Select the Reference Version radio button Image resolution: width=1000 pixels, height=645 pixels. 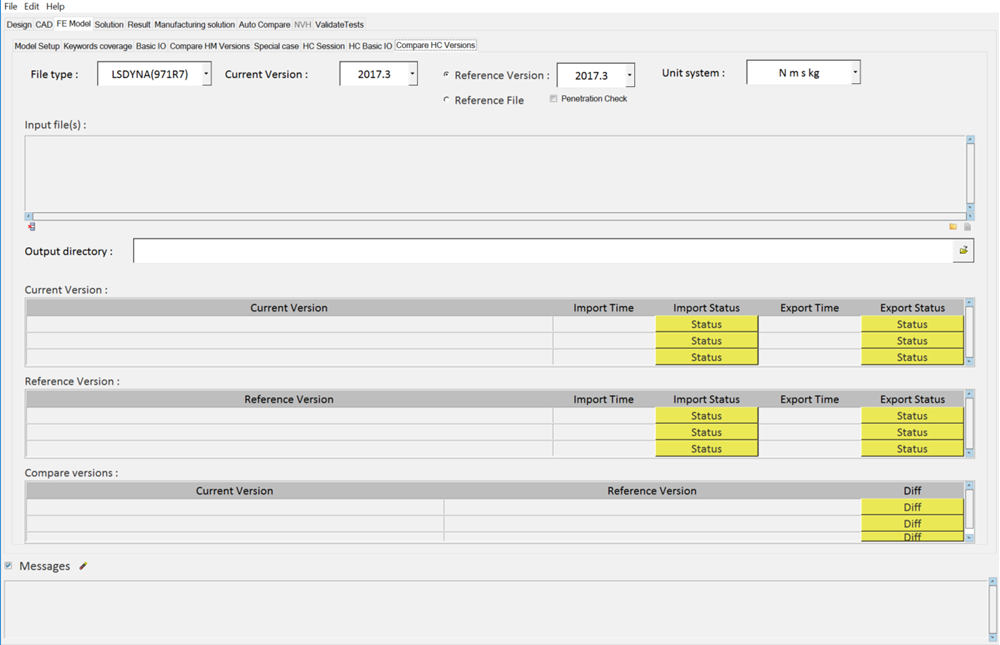[x=446, y=75]
